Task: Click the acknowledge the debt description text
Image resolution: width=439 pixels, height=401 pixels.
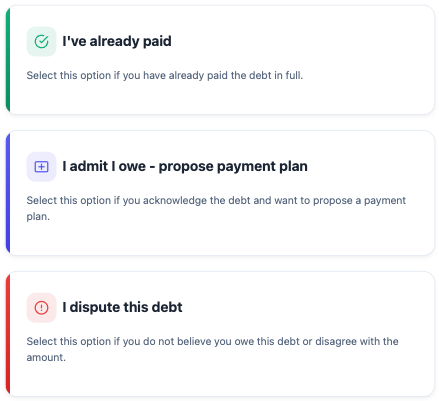Action: click(216, 208)
